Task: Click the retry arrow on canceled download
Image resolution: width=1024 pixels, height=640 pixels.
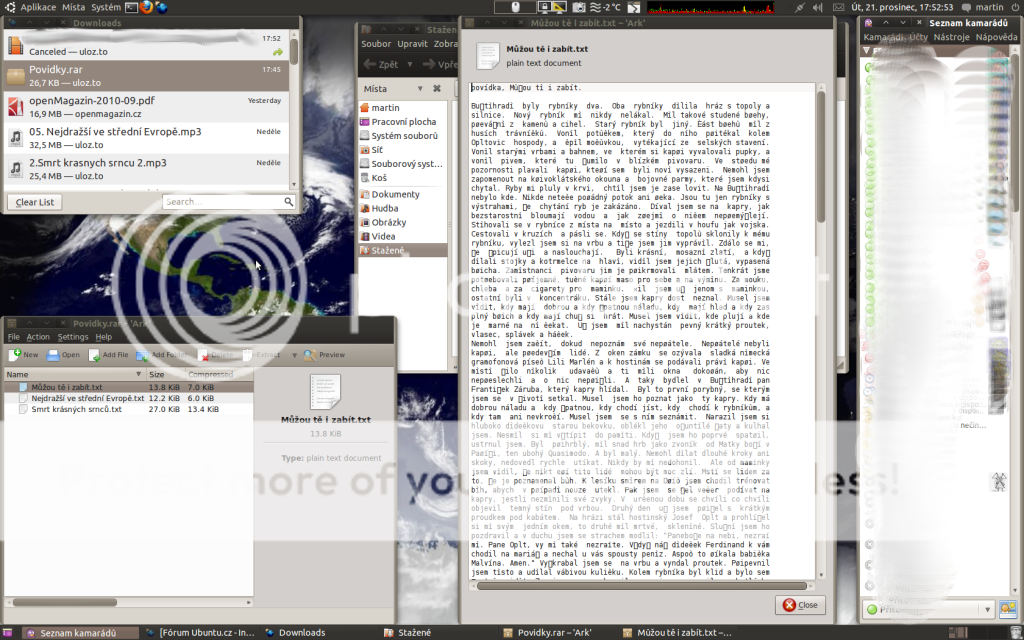Action: (277, 51)
